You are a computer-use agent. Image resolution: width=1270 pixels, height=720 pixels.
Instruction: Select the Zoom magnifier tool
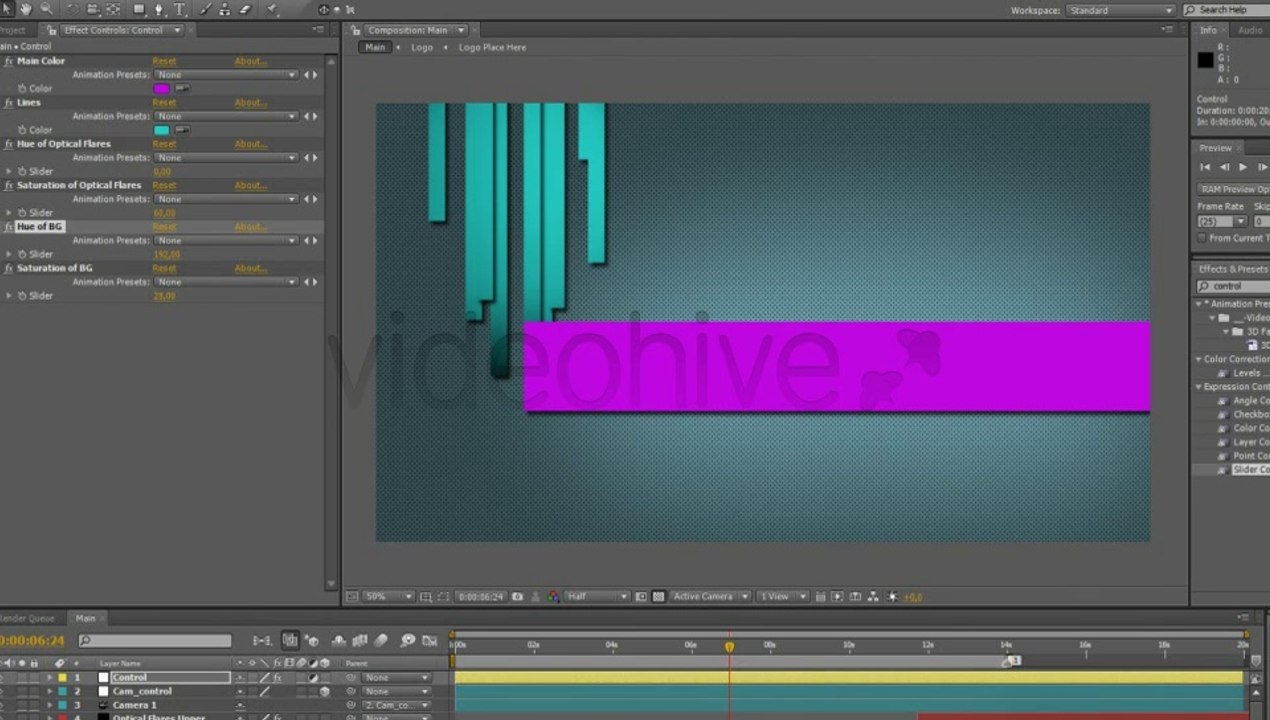pos(46,9)
